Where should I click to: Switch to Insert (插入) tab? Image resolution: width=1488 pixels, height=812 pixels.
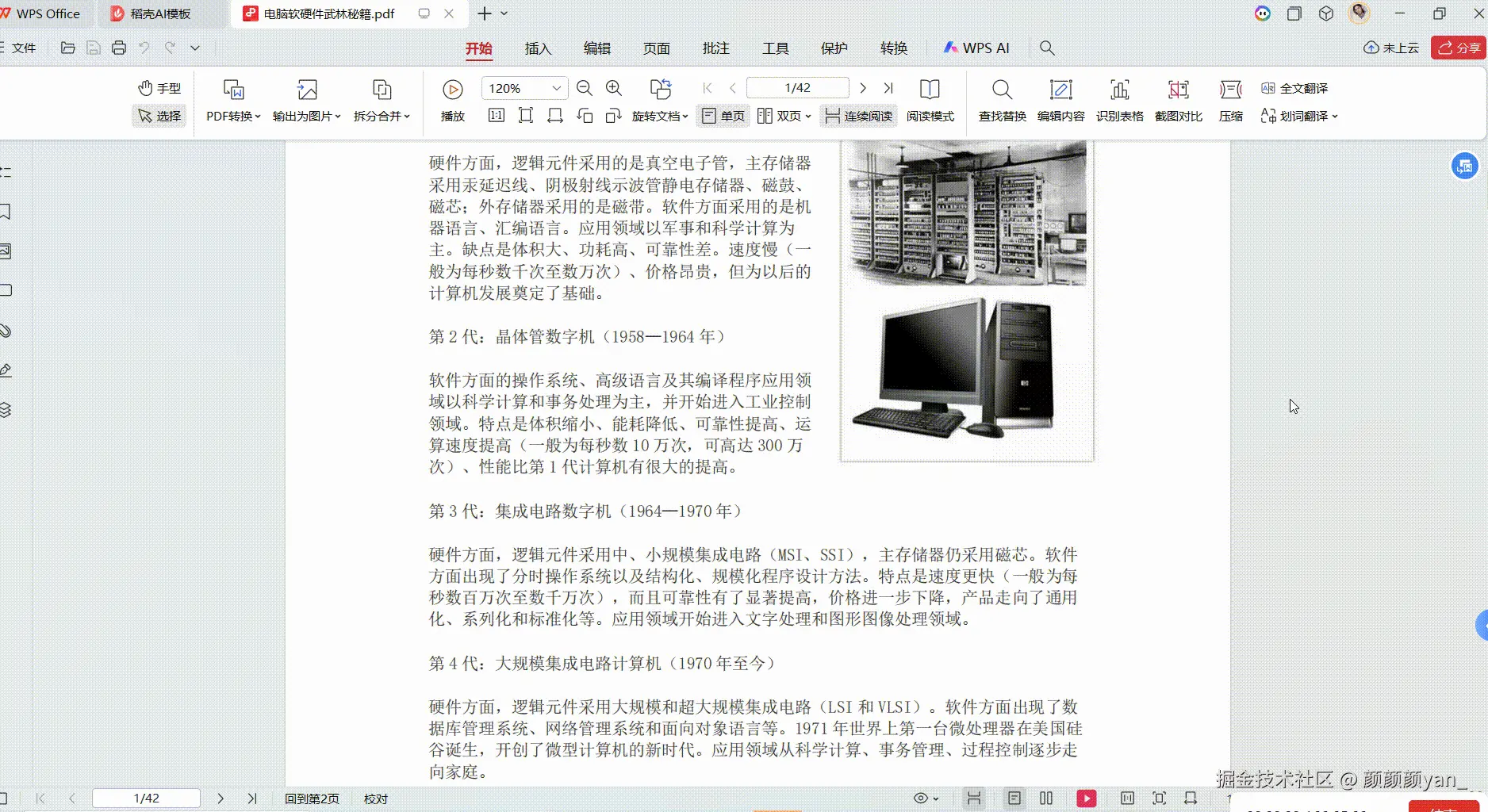tap(538, 48)
